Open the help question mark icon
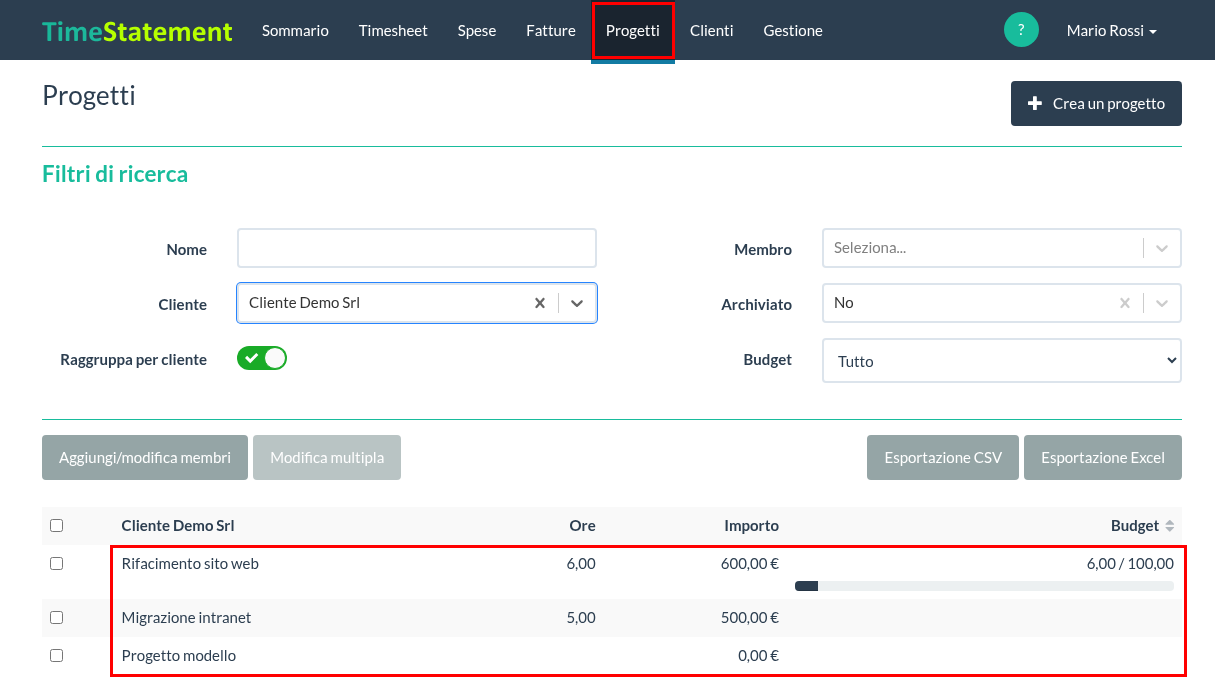Screen dimensions: 1215x678 point(1021,30)
